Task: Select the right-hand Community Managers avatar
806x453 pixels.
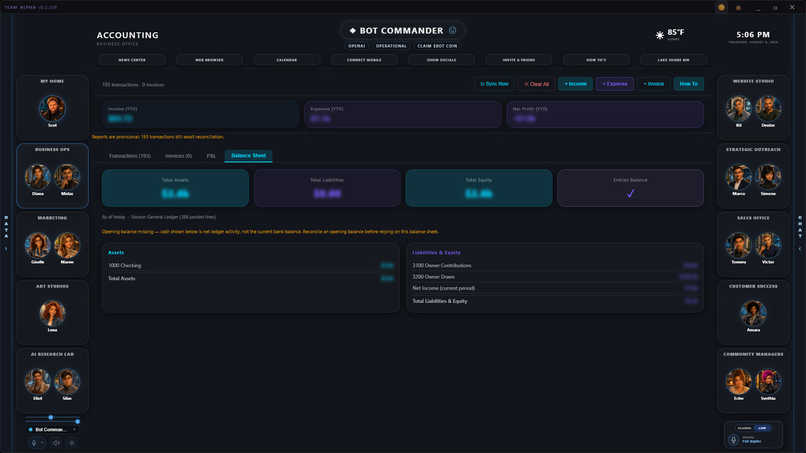Action: (x=768, y=382)
